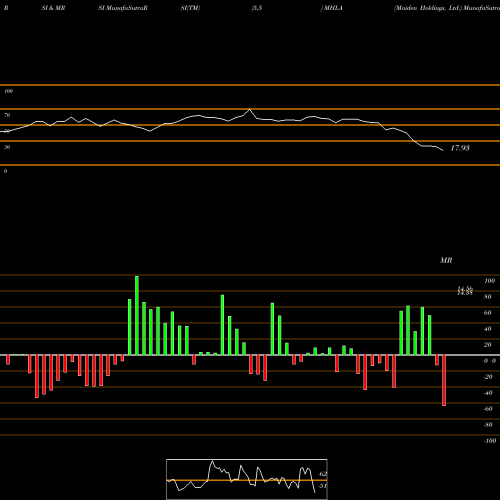Click the highest peak of the RSI line
The height and width of the screenshot is (500, 500).
click(x=249, y=109)
